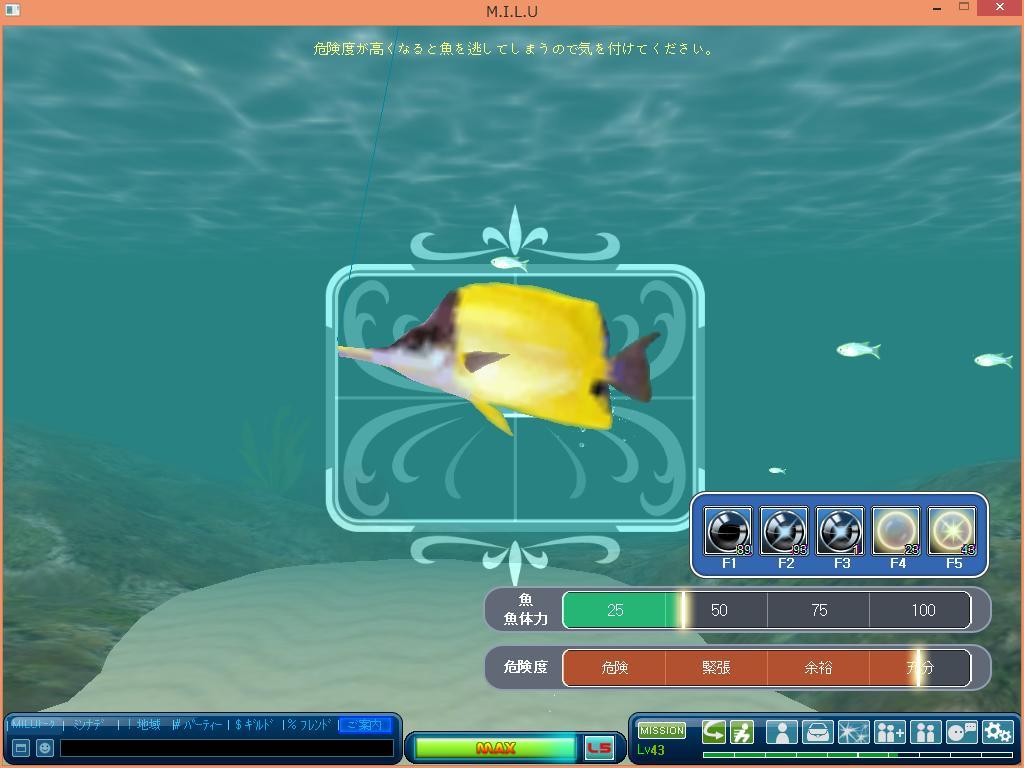
Task: Click the M.I.L.U window title
Action: [x=512, y=11]
